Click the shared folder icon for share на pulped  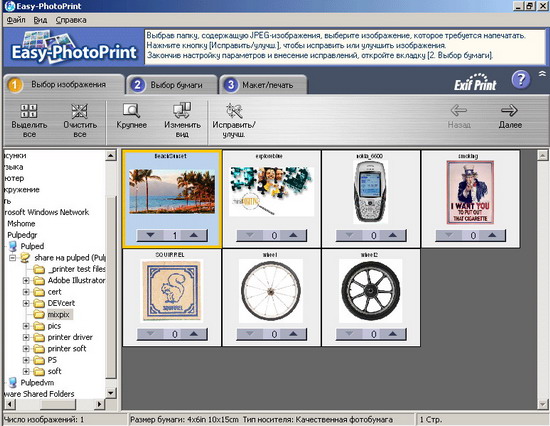tap(25, 258)
